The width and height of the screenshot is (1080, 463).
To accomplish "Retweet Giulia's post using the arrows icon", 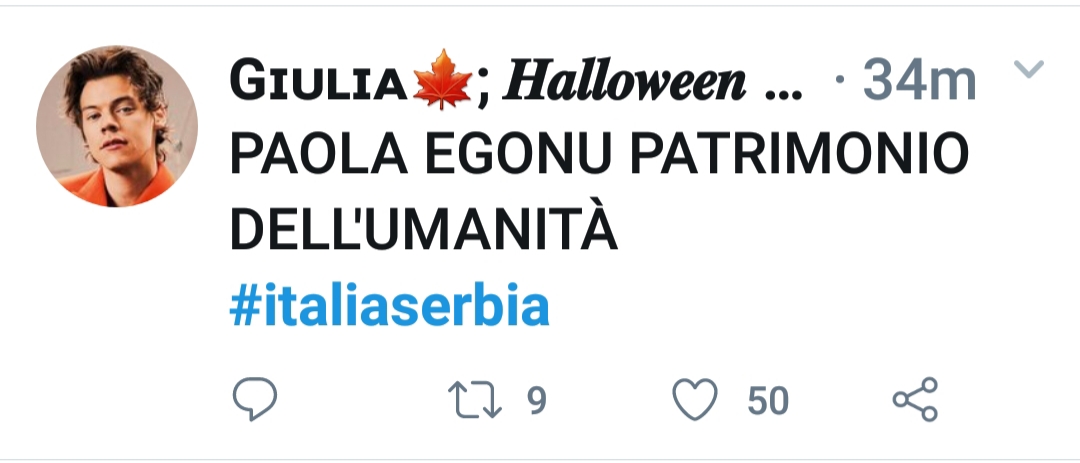I will tap(475, 400).
